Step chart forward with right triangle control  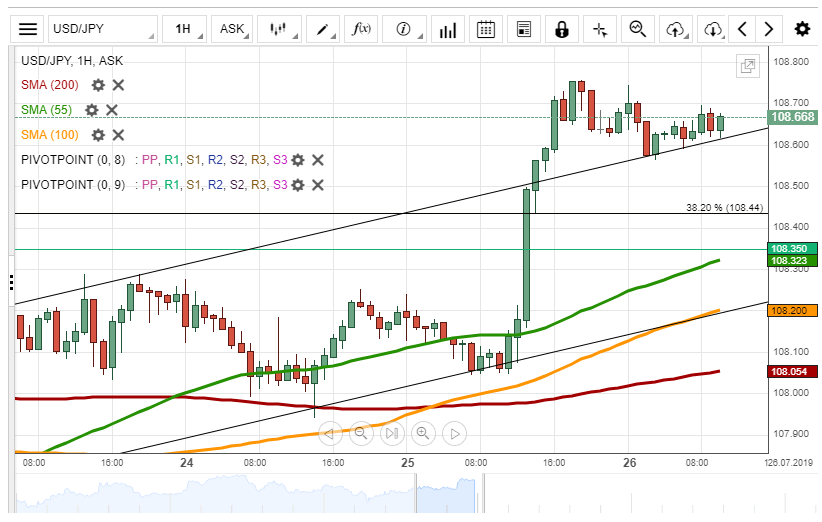point(455,433)
